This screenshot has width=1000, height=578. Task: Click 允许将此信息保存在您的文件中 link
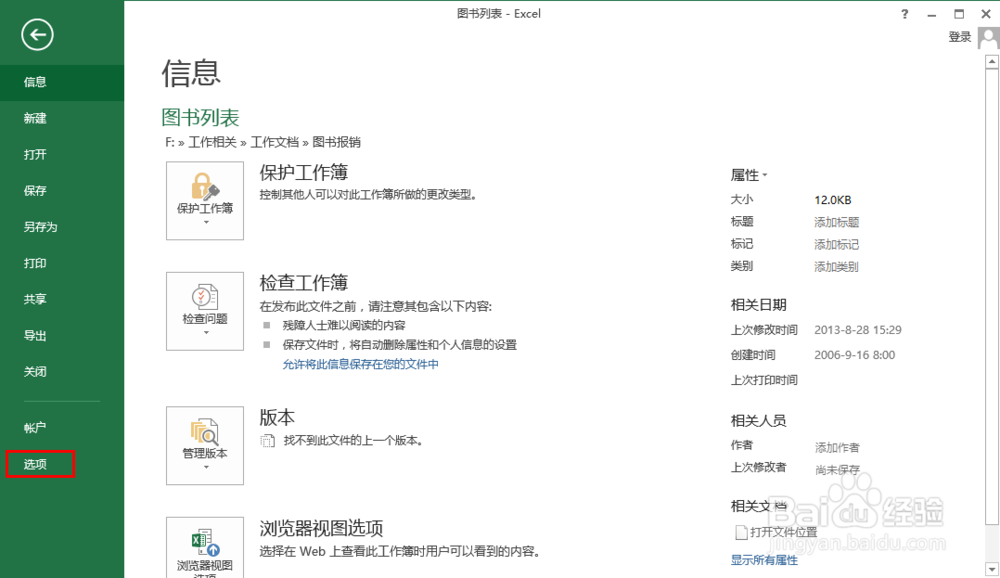click(x=360, y=364)
